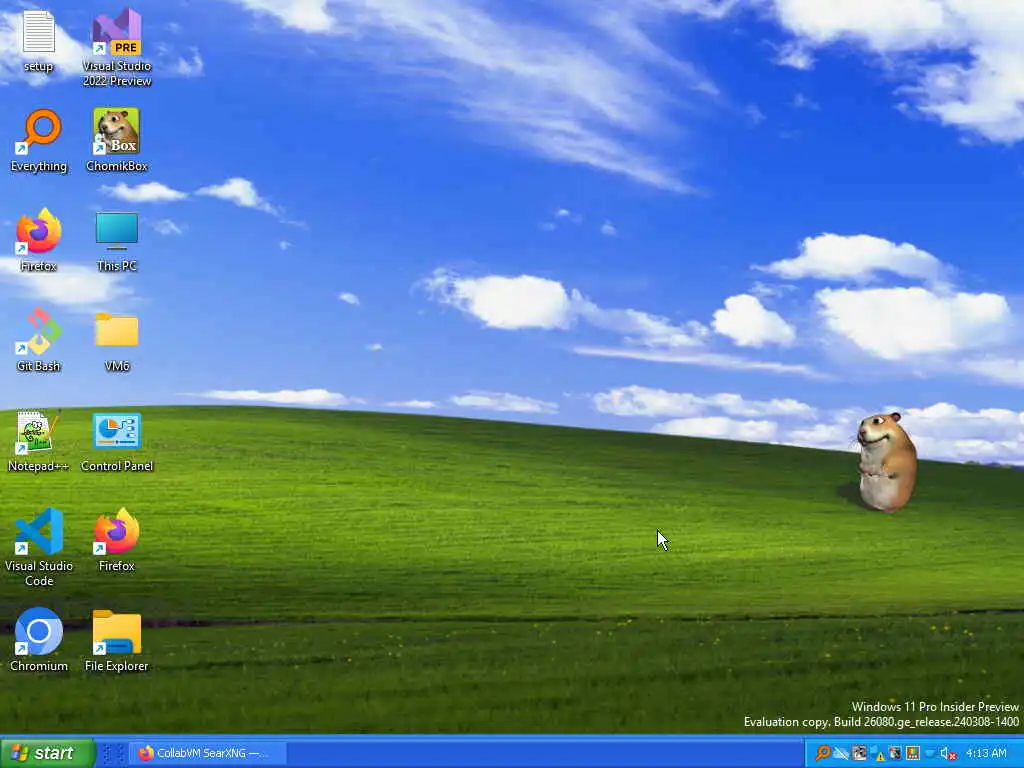This screenshot has width=1024, height=768.
Task: Open the File Explorer shortcut
Action: click(117, 640)
